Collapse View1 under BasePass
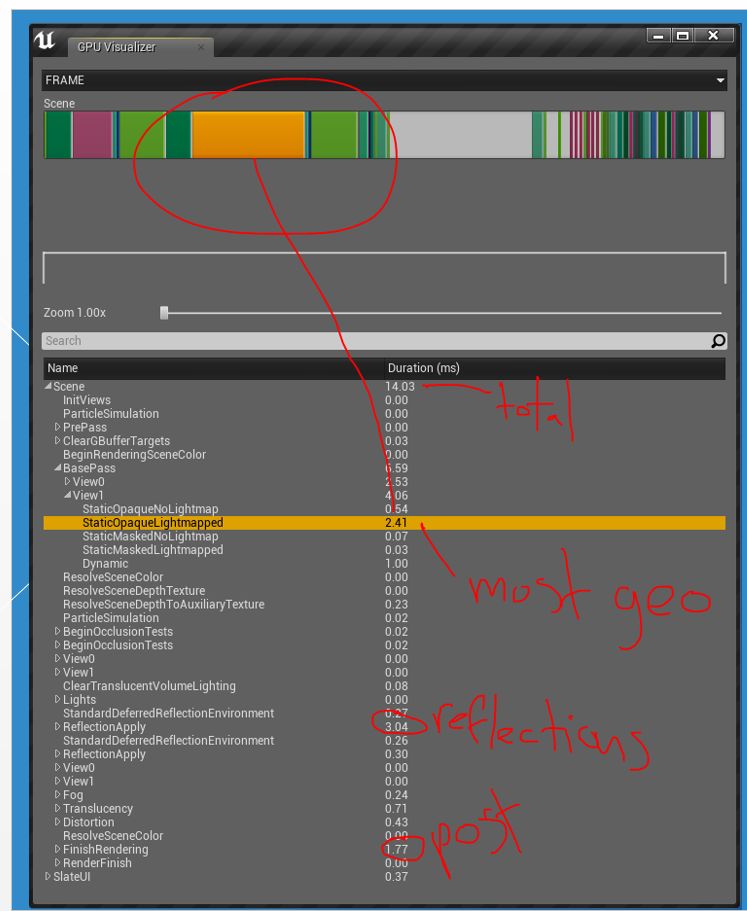 pyautogui.click(x=67, y=495)
